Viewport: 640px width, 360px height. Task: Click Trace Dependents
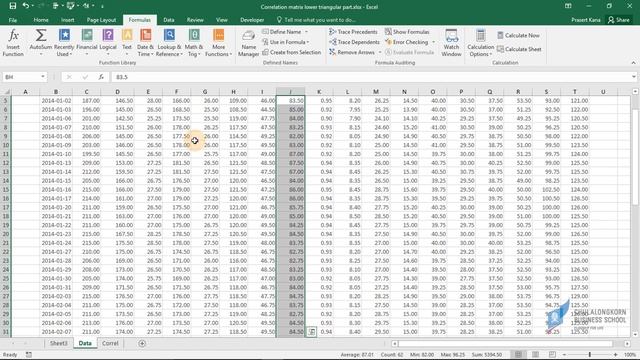[x=354, y=42]
